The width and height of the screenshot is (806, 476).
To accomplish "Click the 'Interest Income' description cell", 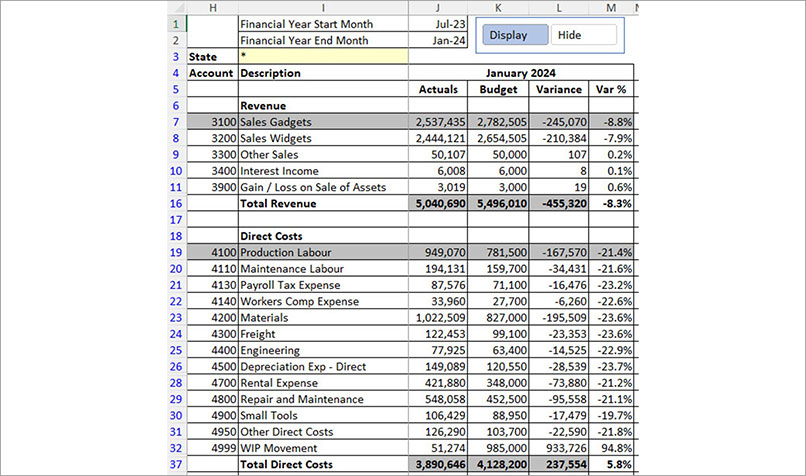I will (323, 171).
